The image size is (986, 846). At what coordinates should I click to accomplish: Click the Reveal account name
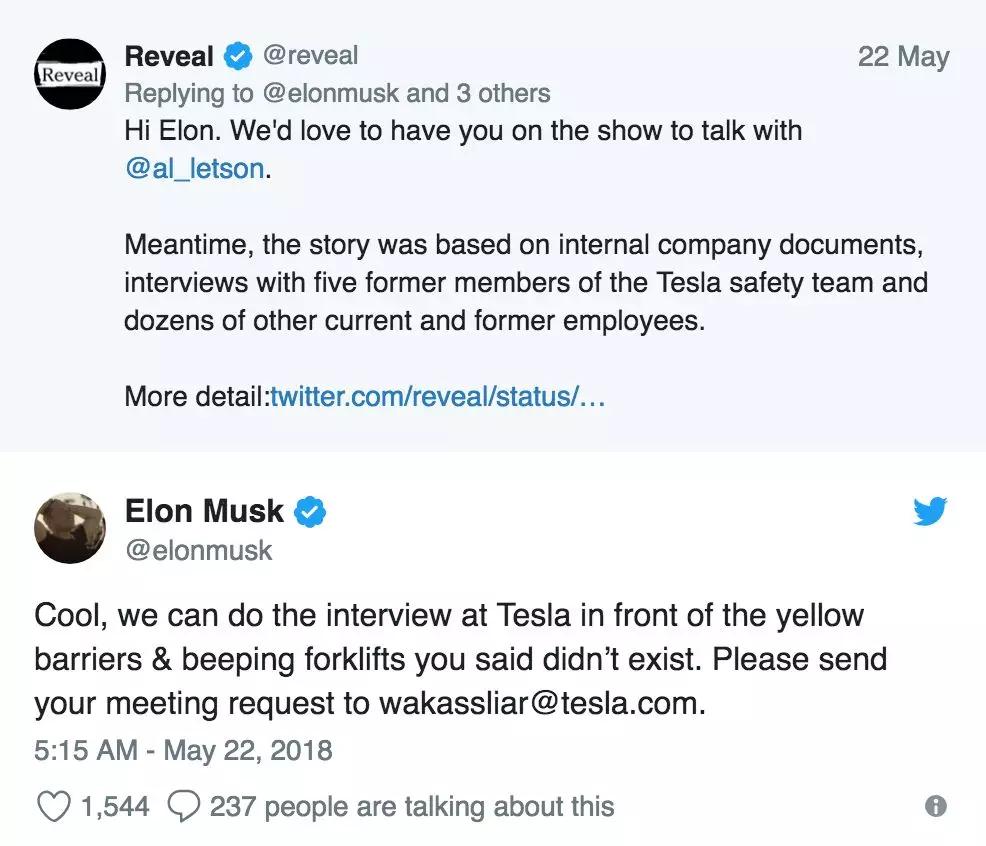pos(169,57)
